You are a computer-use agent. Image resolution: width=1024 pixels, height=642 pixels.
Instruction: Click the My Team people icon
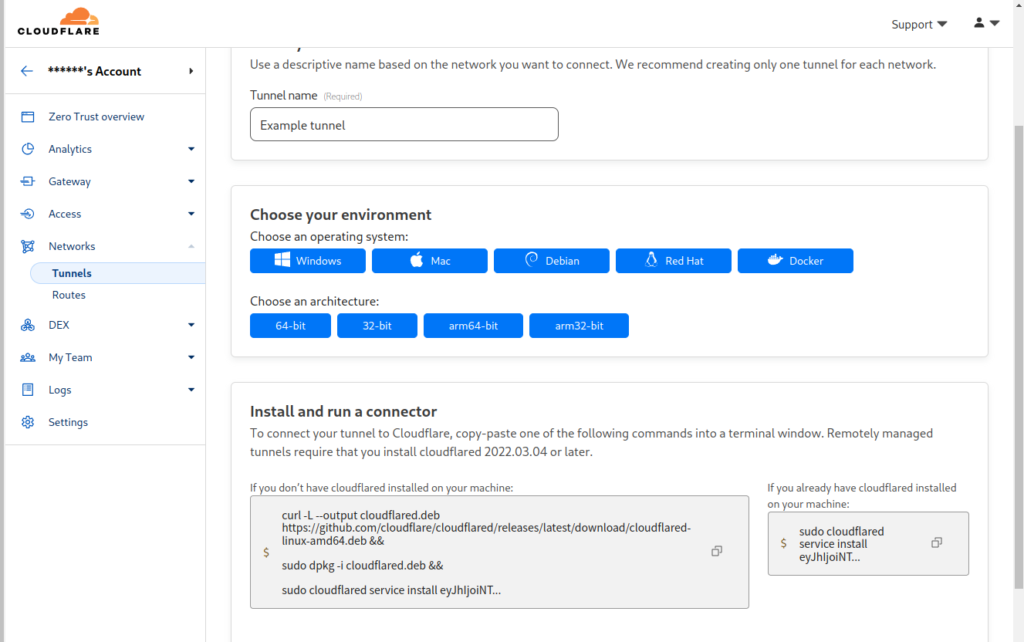click(27, 358)
